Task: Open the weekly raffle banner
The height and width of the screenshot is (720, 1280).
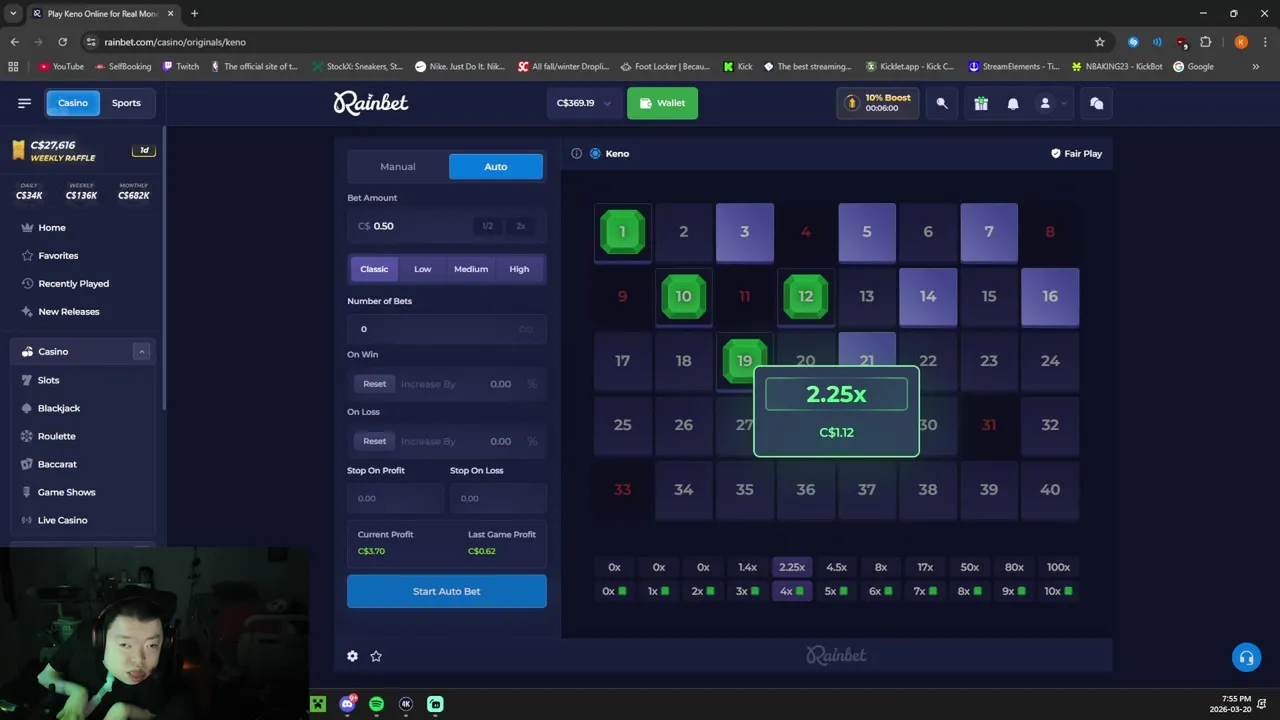Action: (x=83, y=151)
